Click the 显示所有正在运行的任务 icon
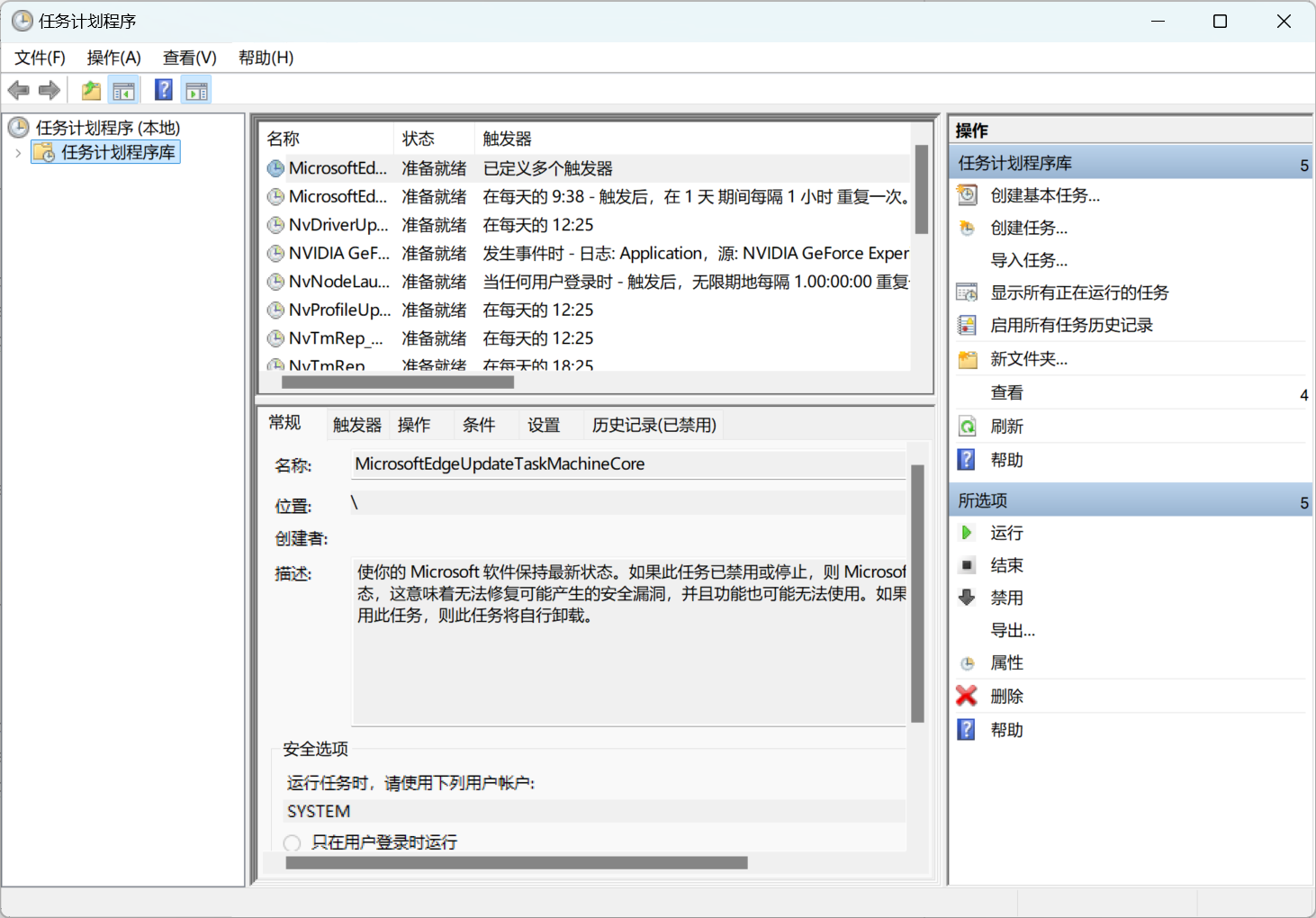Viewport: 1316px width, 918px height. pyautogui.click(x=967, y=292)
